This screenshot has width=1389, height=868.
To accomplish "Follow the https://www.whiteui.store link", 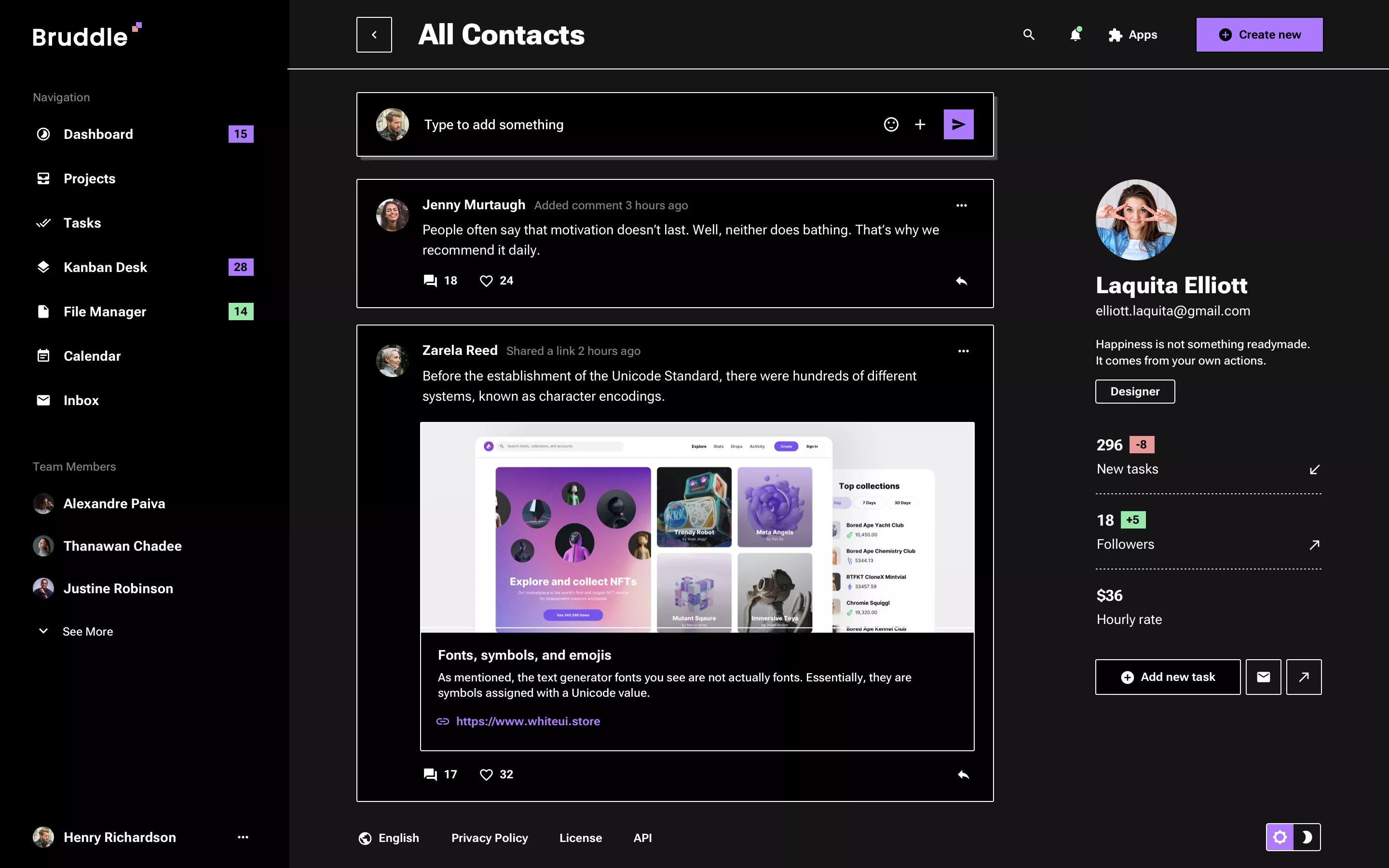I will [528, 721].
